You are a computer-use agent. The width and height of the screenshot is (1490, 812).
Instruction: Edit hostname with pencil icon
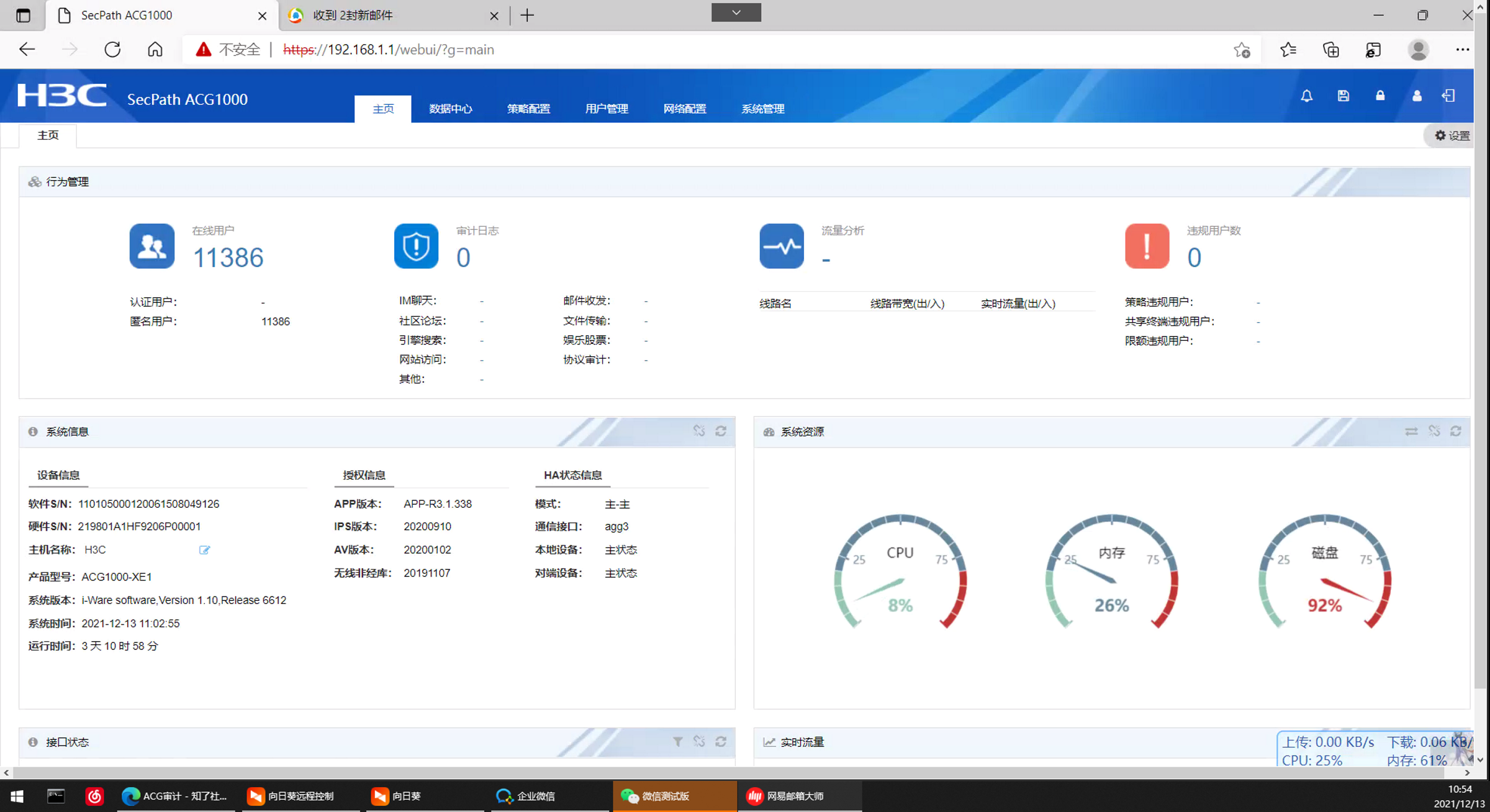204,549
